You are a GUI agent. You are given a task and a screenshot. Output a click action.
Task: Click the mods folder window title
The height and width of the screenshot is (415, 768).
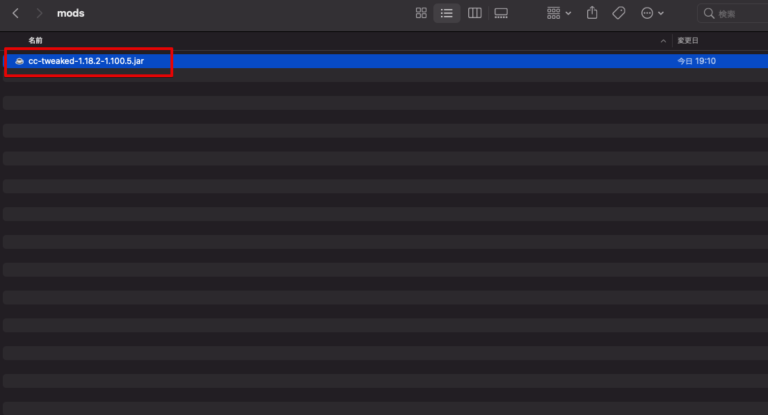pyautogui.click(x=70, y=14)
